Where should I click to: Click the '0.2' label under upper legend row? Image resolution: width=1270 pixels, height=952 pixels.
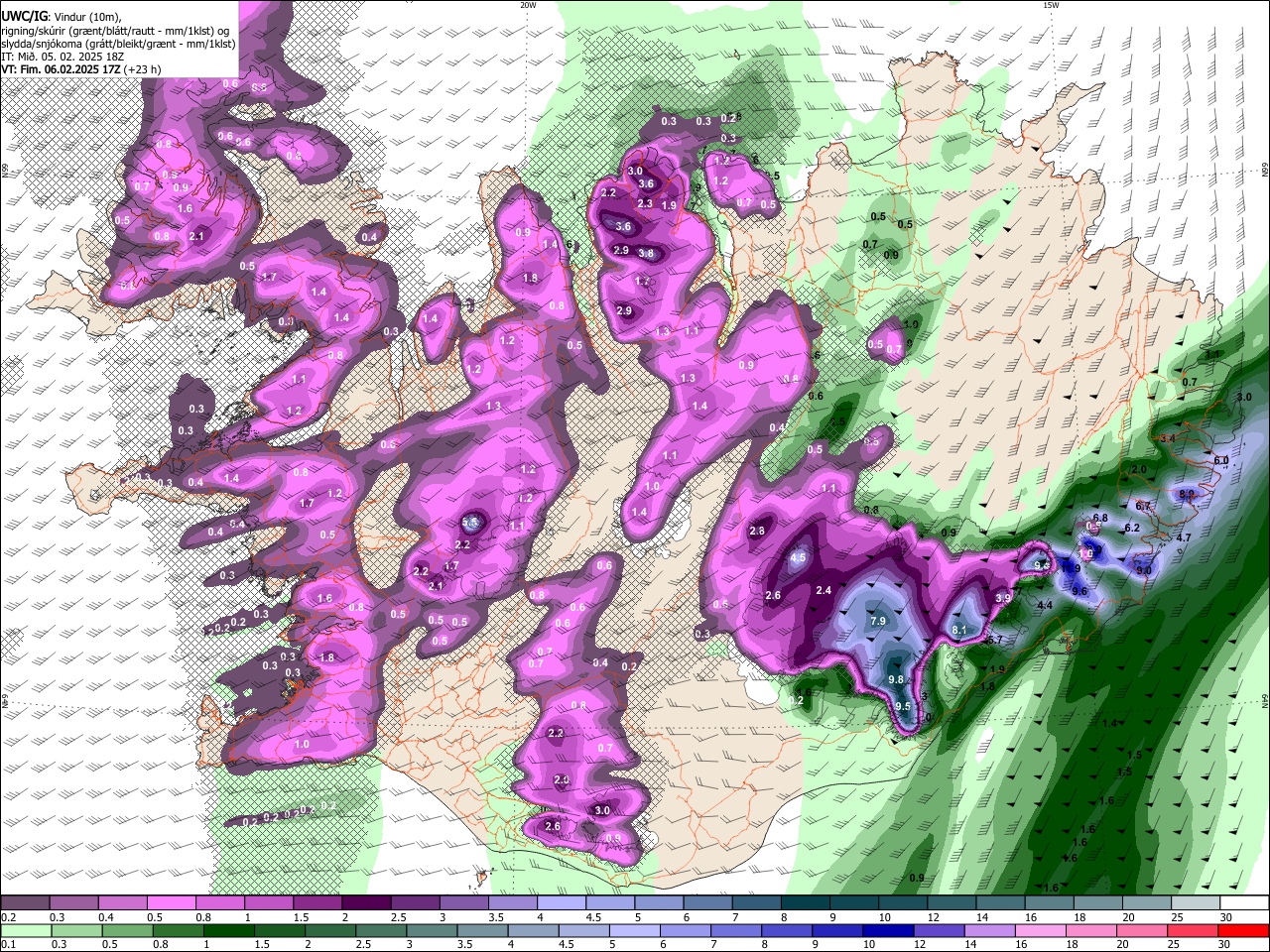pyautogui.click(x=8, y=917)
